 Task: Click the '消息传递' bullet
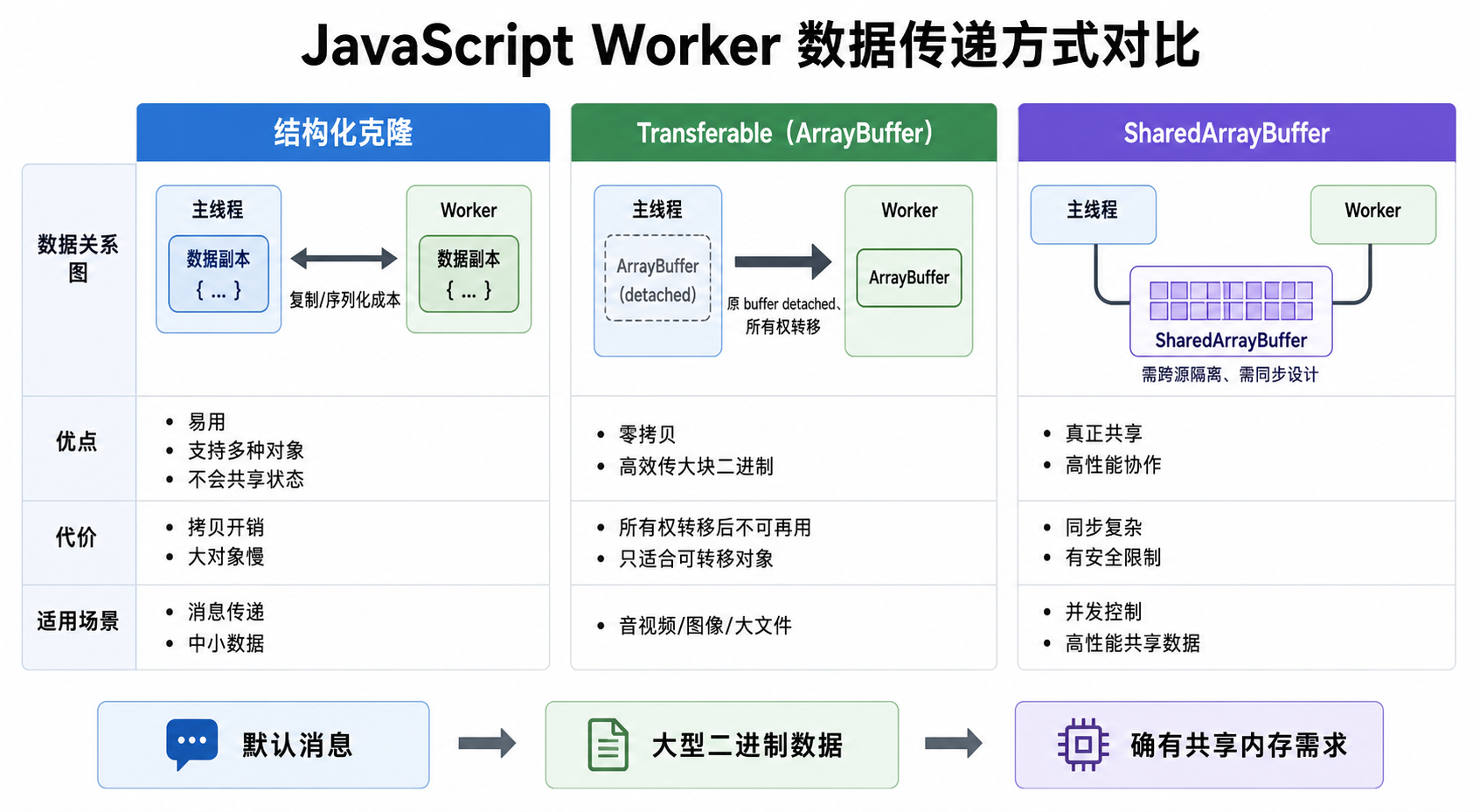[x=226, y=612]
